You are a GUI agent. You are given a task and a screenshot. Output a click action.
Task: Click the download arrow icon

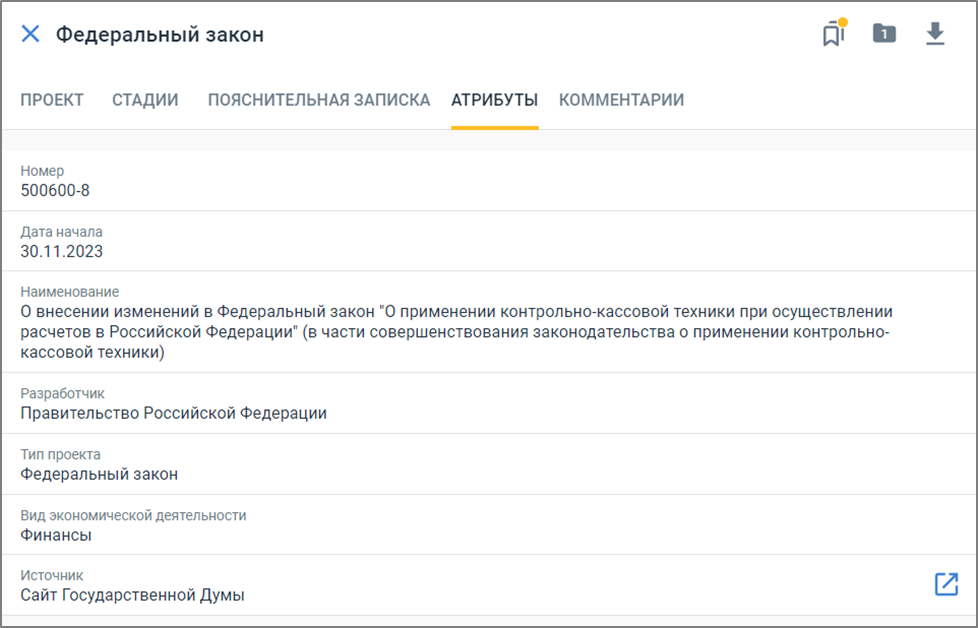pos(934,34)
